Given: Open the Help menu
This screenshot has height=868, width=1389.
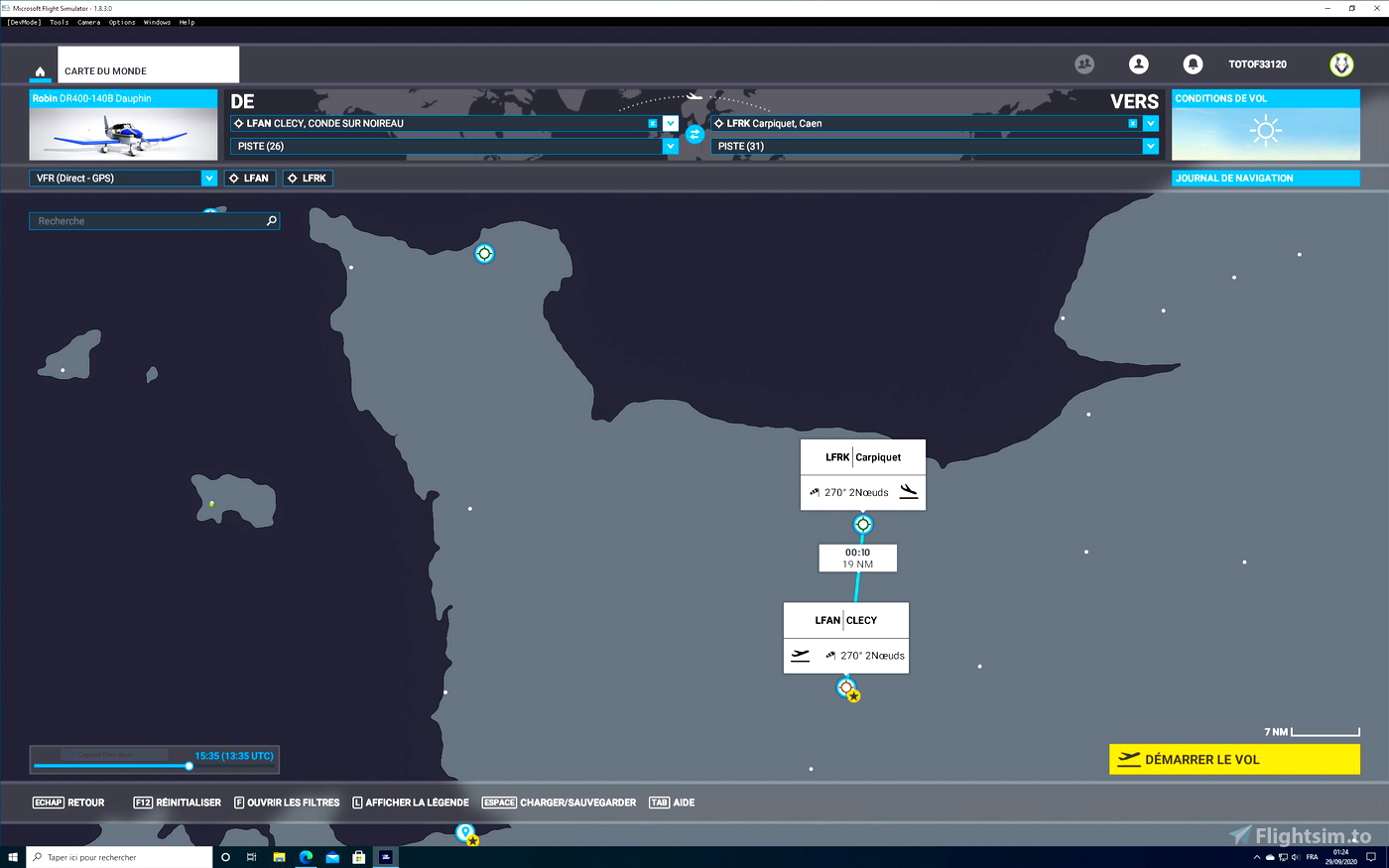Looking at the screenshot, I should coord(187,22).
